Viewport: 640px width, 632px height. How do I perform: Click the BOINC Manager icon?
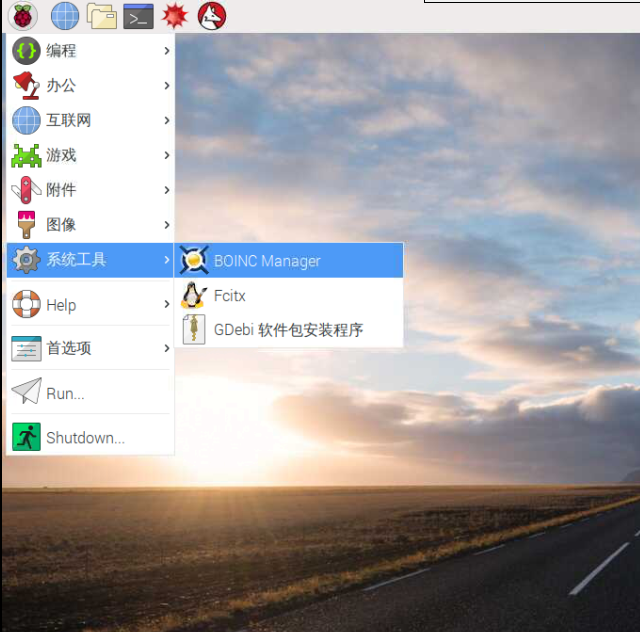point(194,260)
